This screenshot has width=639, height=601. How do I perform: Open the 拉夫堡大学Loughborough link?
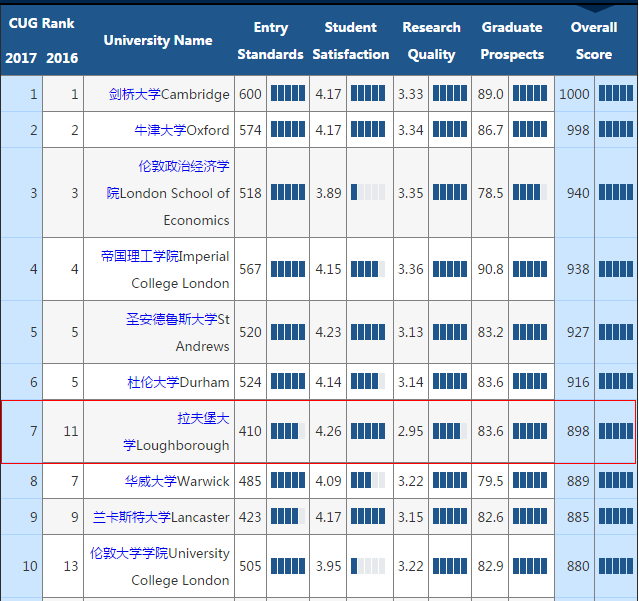tap(176, 431)
